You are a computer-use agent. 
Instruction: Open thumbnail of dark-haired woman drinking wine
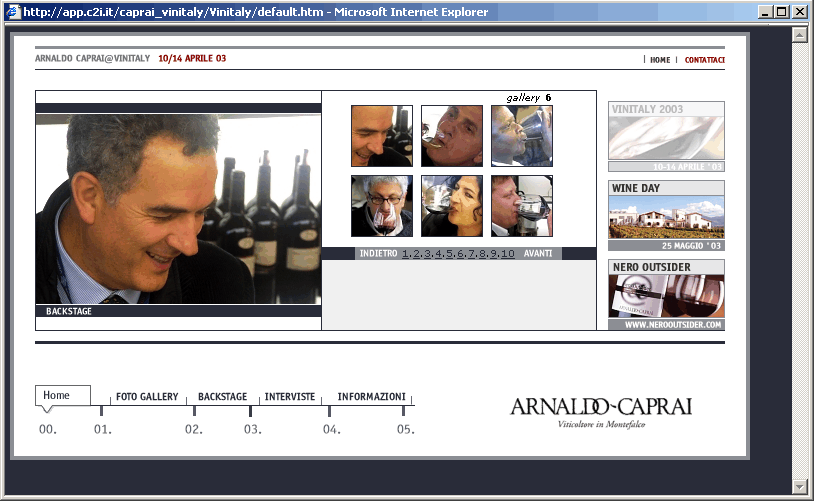[452, 206]
